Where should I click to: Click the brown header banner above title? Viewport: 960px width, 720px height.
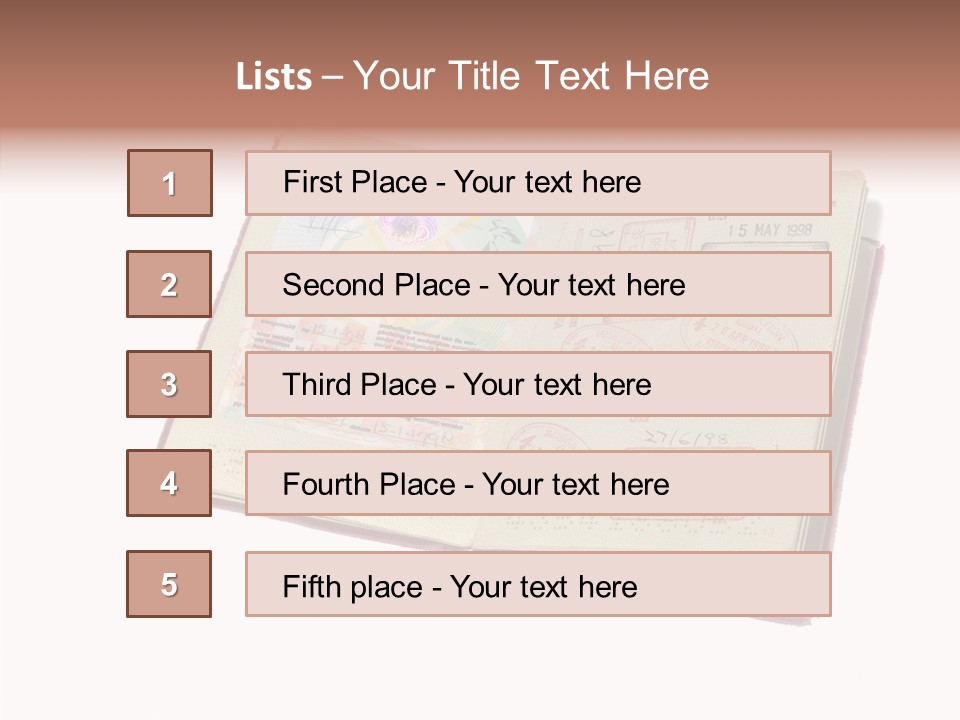click(480, 25)
